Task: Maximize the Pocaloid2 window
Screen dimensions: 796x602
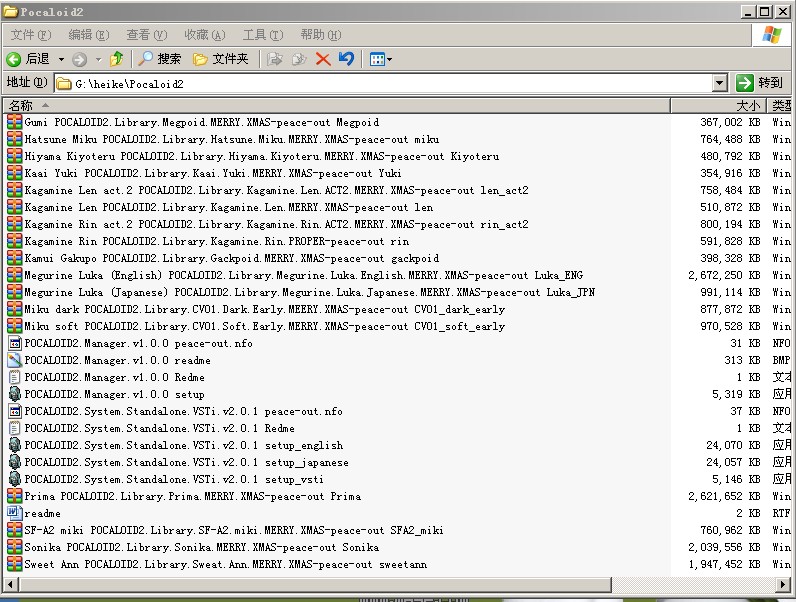Action: (x=765, y=11)
